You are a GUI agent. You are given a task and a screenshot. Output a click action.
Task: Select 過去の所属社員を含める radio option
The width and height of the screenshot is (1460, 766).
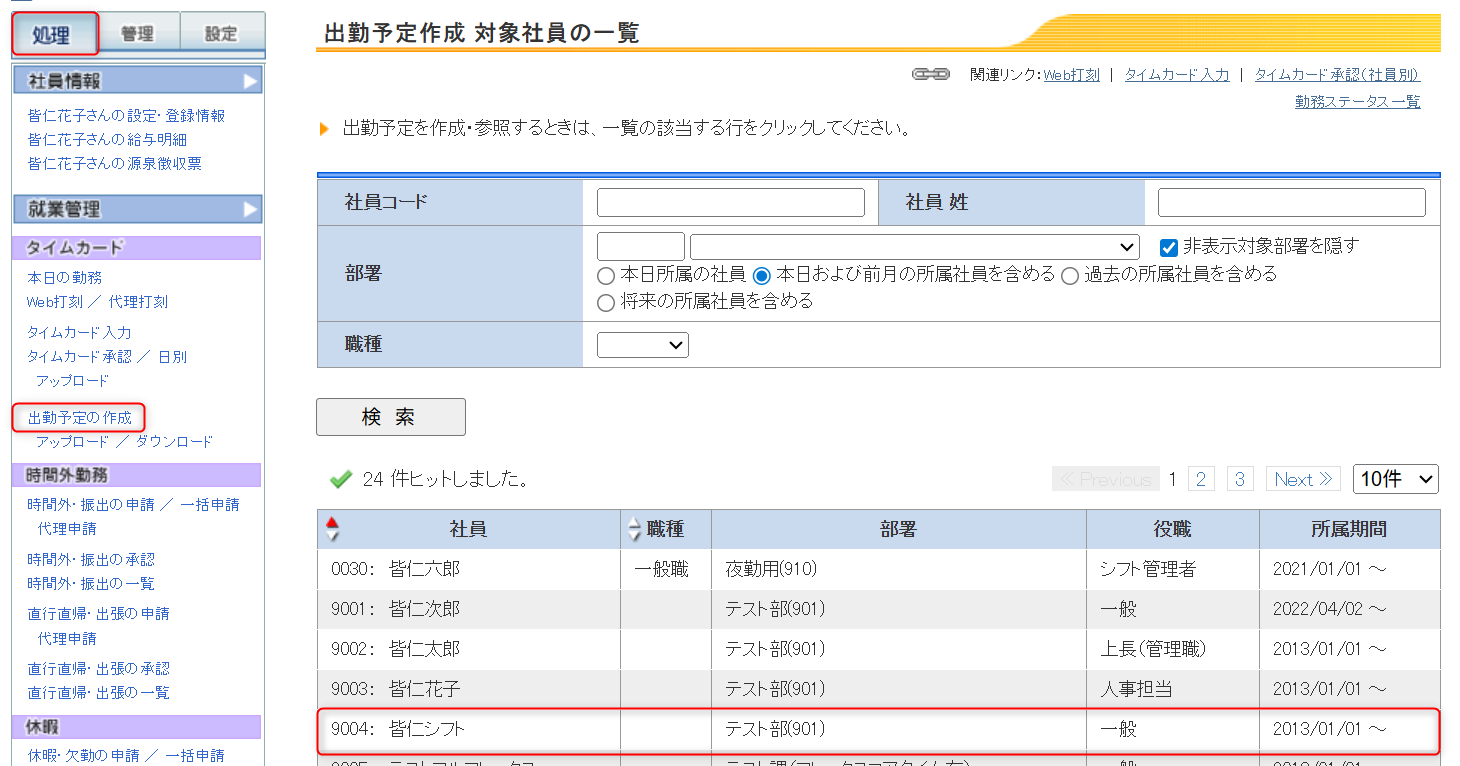click(x=1070, y=275)
